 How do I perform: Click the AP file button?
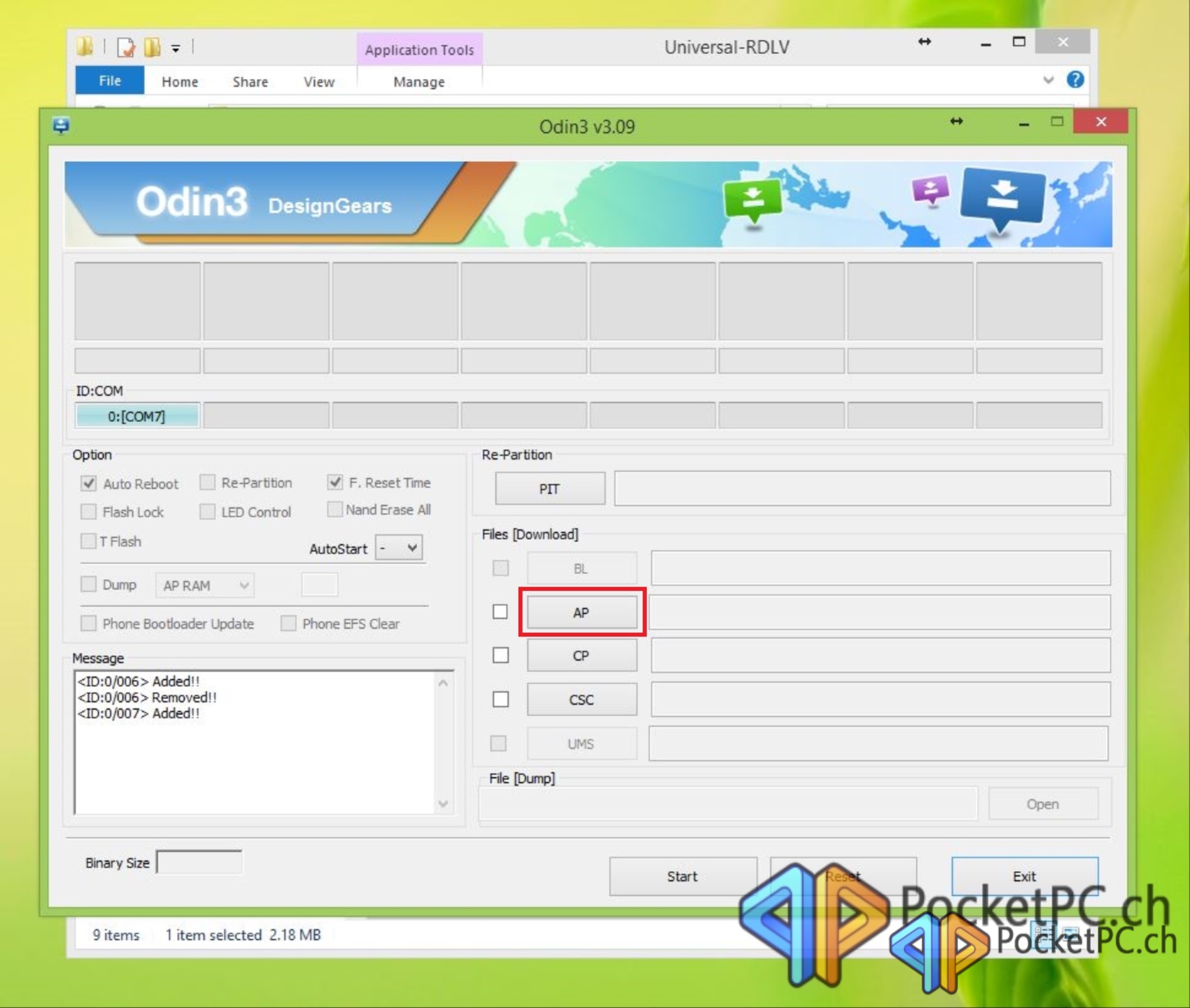click(x=582, y=612)
